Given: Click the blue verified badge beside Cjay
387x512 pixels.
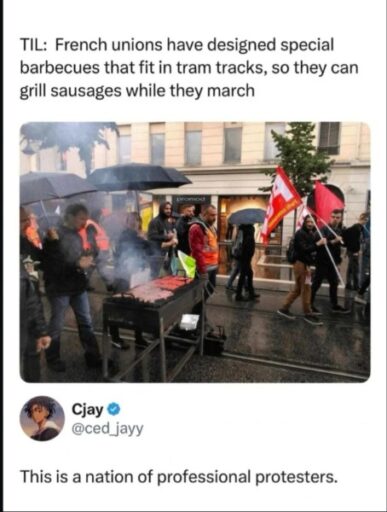Looking at the screenshot, I should [114, 410].
